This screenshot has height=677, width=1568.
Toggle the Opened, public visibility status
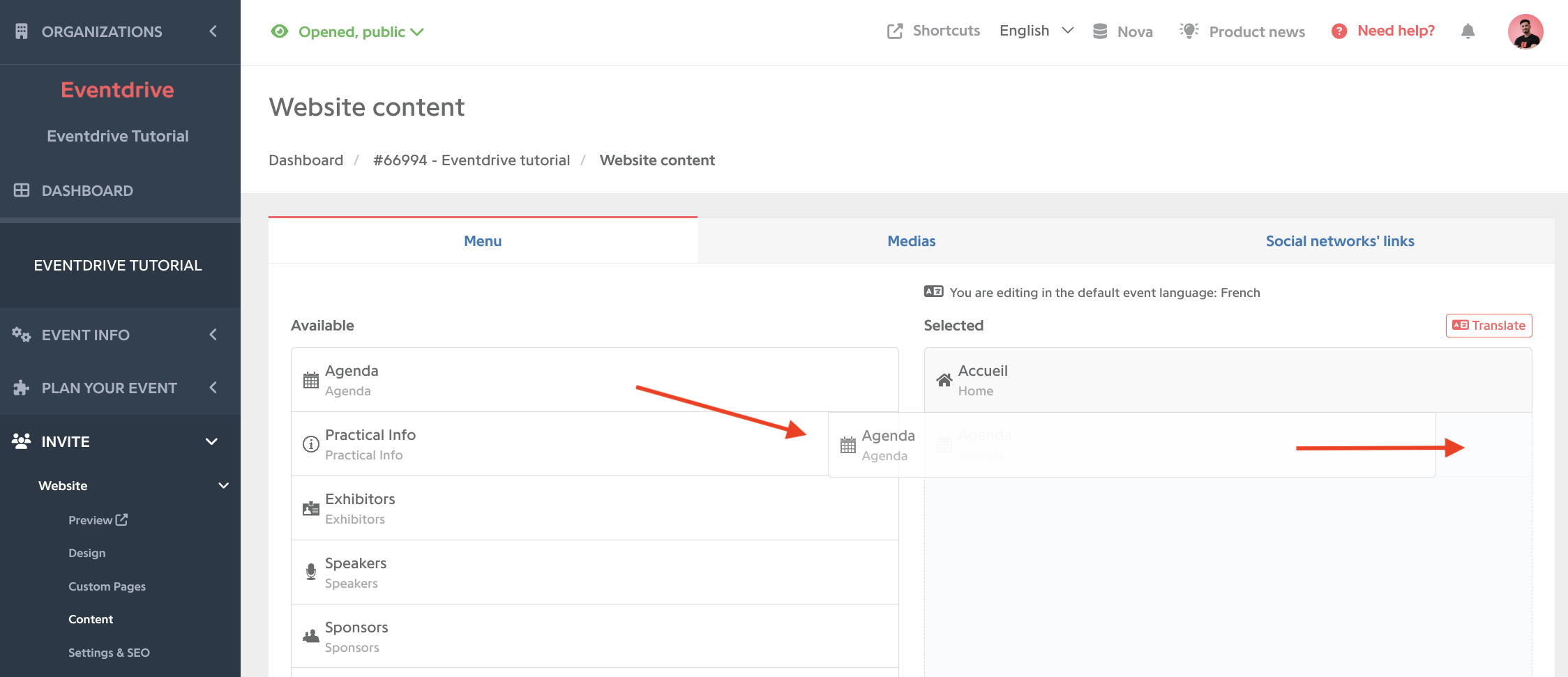[x=347, y=32]
